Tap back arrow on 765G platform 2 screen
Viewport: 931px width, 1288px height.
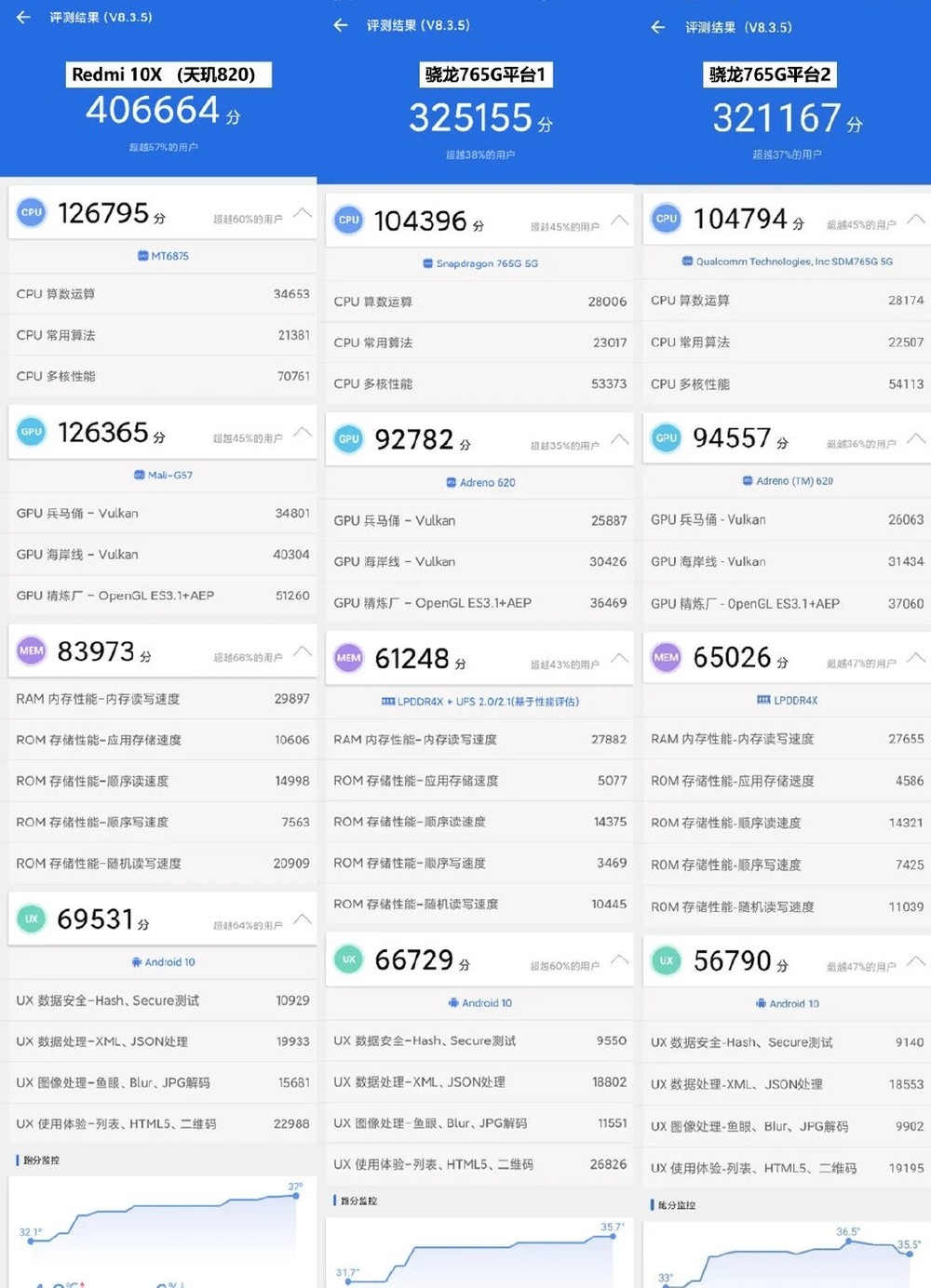(x=658, y=27)
